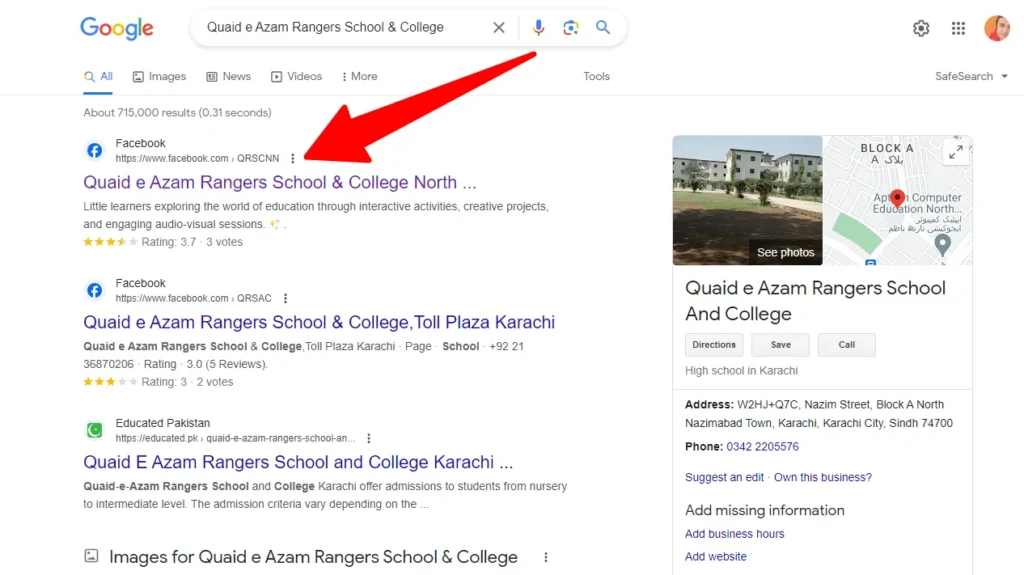
Task: Click the Facebook favicon of QRSCNN result
Action: point(95,150)
